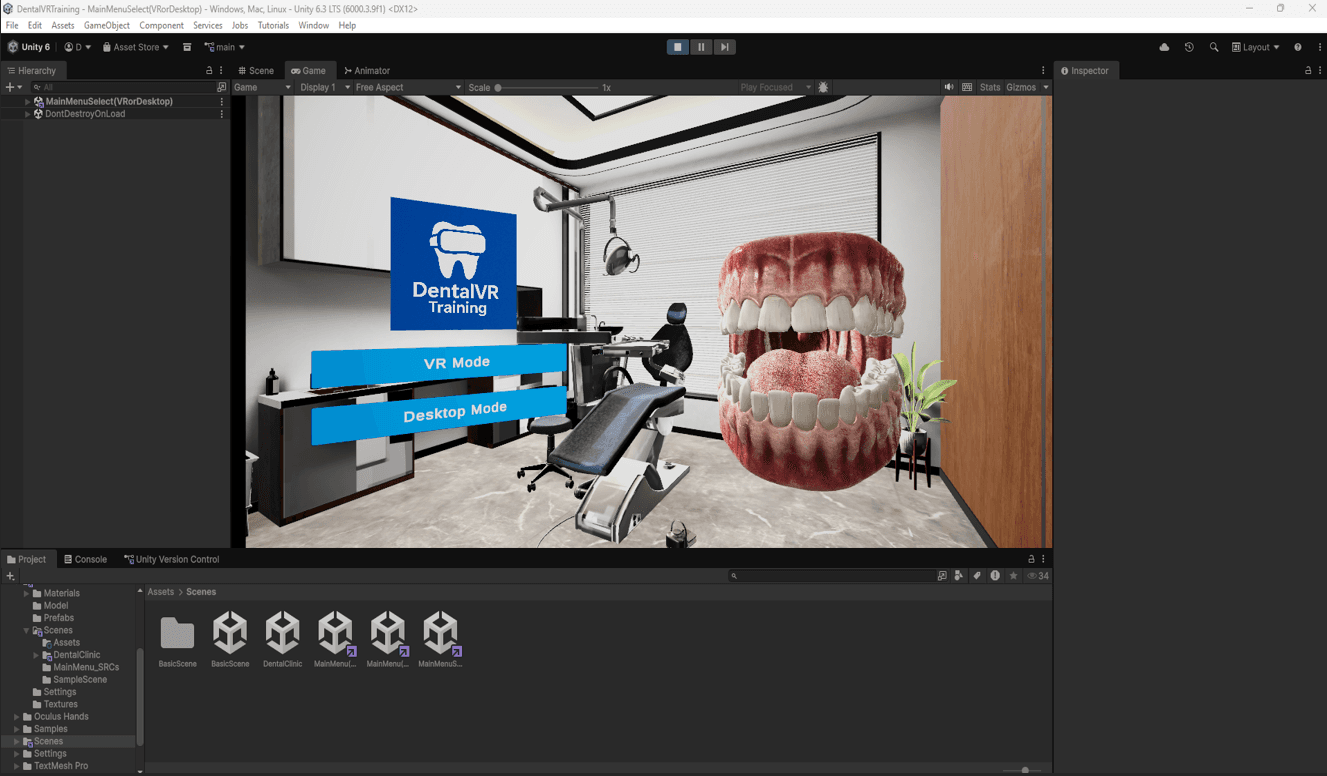
Task: Open the Gizmos options dropdown arrow
Action: pyautogui.click(x=1046, y=87)
